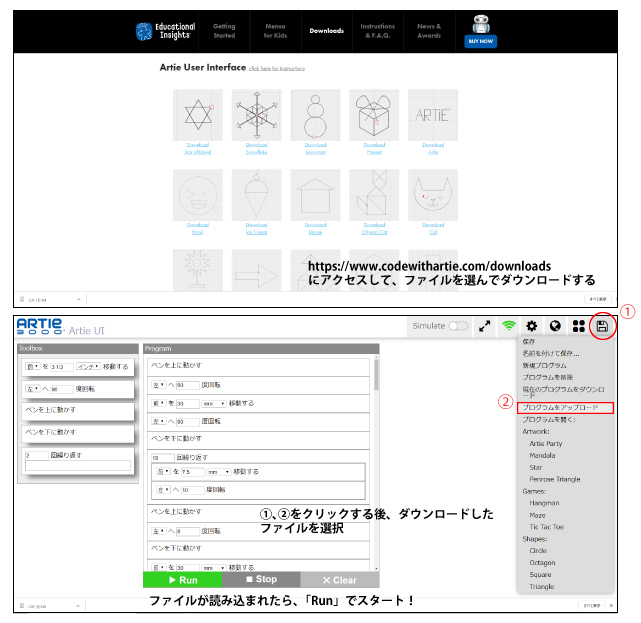Click the downloaded file icon in upper browser download bar
This screenshot has height=623, width=641.
coord(22,299)
